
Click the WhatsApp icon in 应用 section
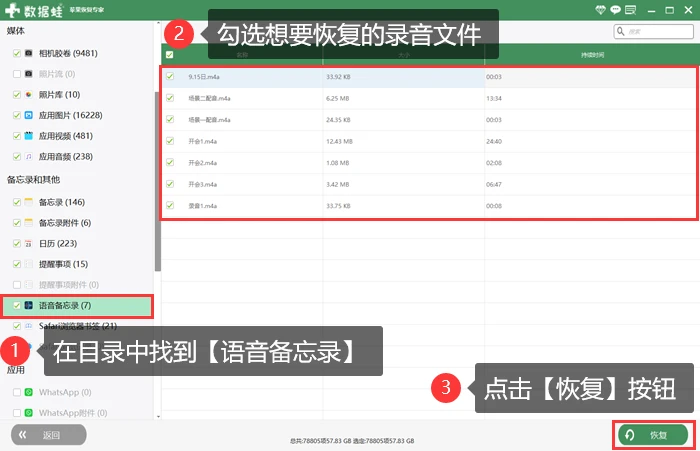[x=29, y=392]
